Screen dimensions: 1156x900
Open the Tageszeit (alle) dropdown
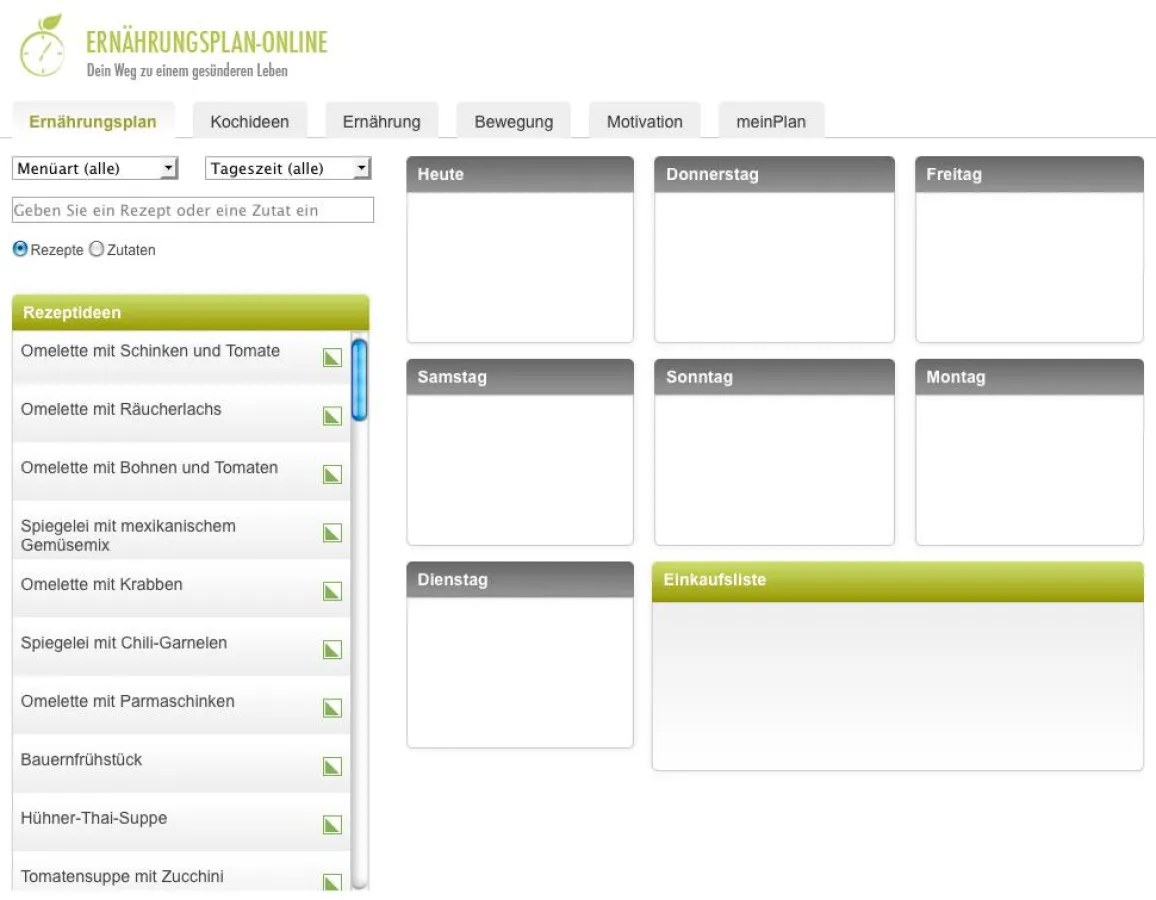288,169
